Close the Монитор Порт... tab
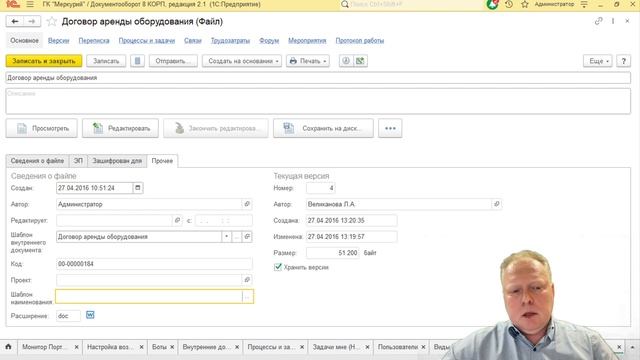The height and width of the screenshot is (360, 640). point(76,347)
